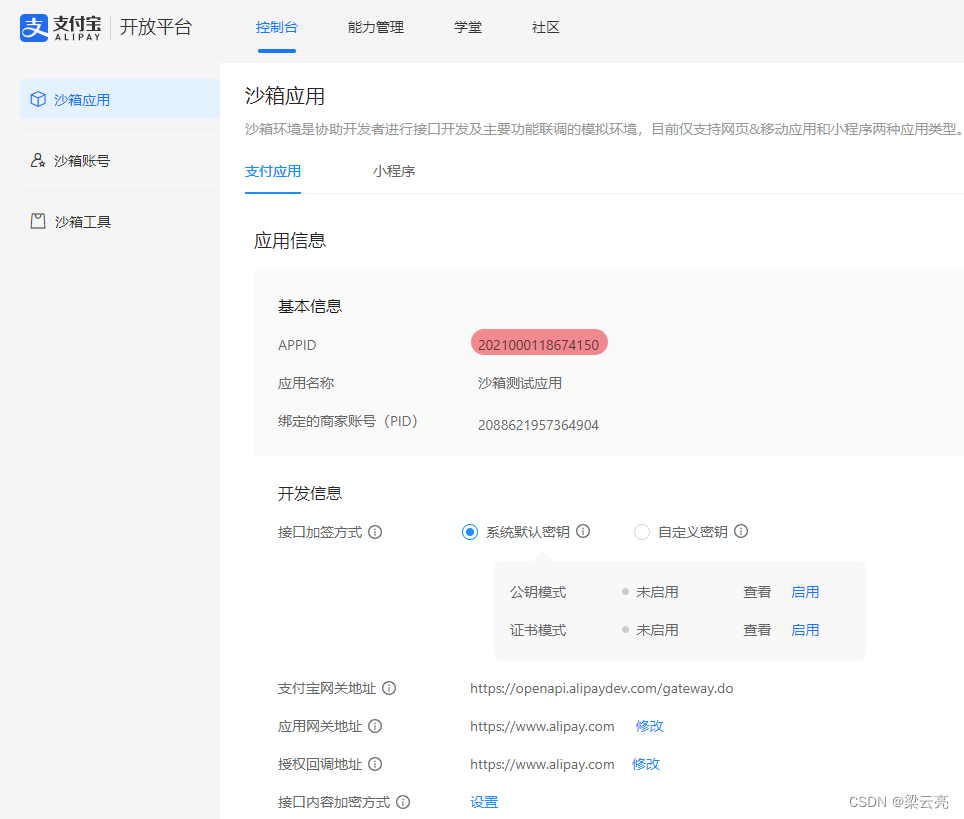
Task: Open the 能力管理 top navigation item
Action: 376,27
